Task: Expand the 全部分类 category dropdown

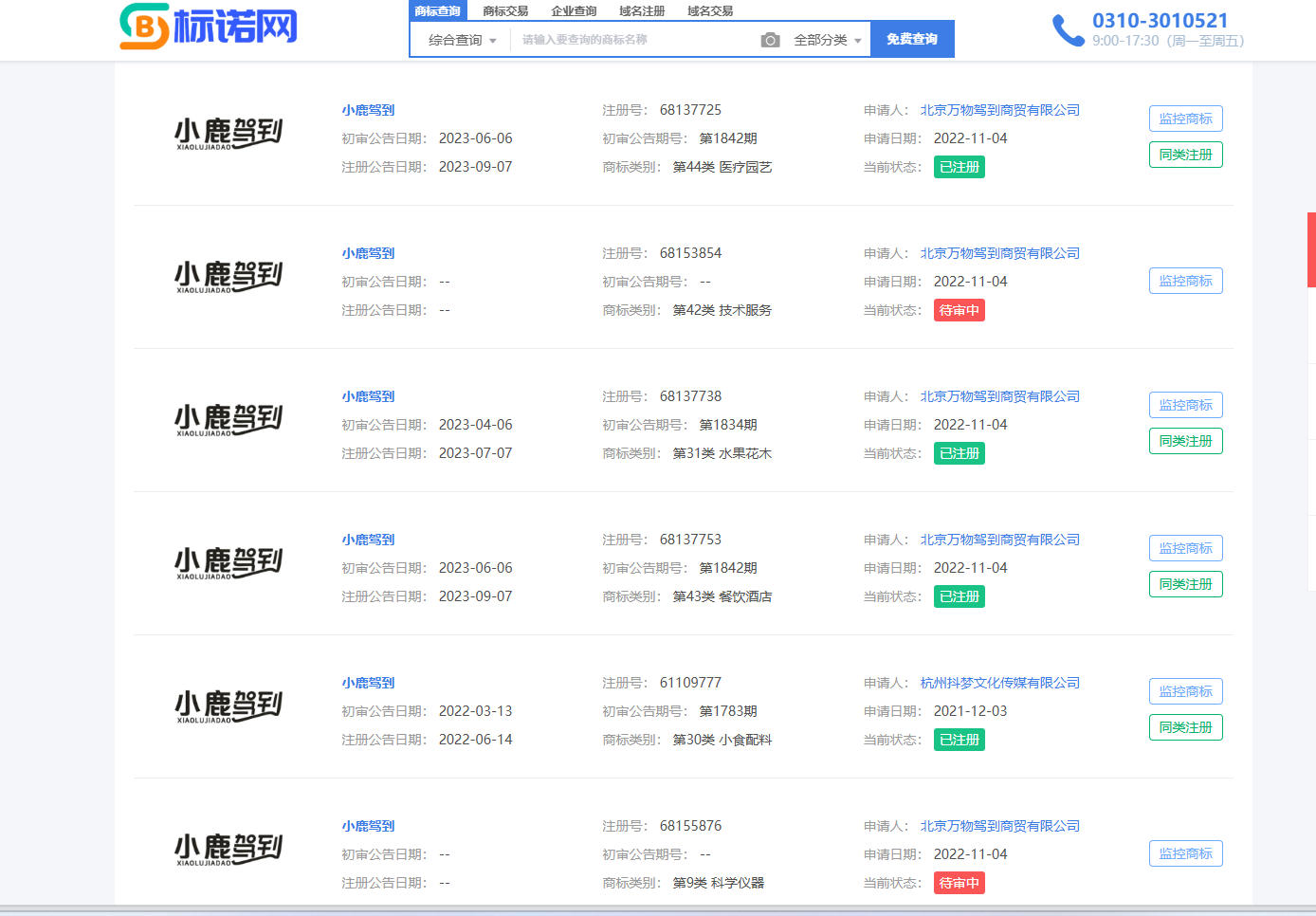Action: coord(828,40)
